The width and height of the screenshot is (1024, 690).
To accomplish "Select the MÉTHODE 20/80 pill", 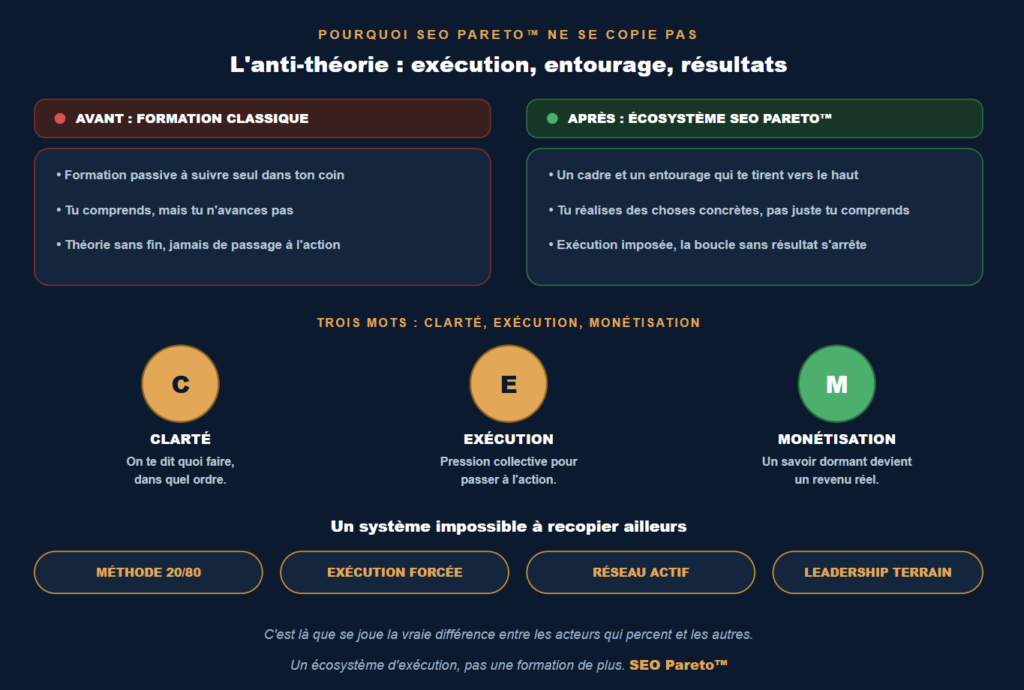I will (148, 572).
